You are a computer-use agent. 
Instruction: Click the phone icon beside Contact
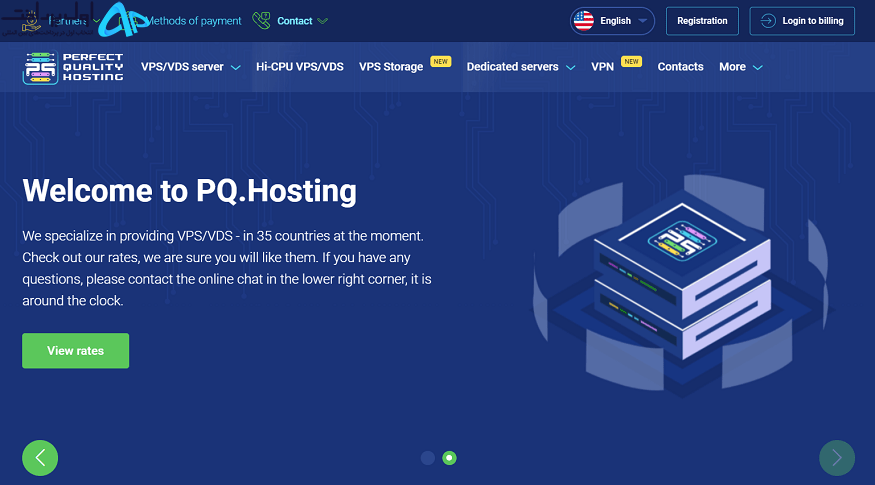pos(261,21)
